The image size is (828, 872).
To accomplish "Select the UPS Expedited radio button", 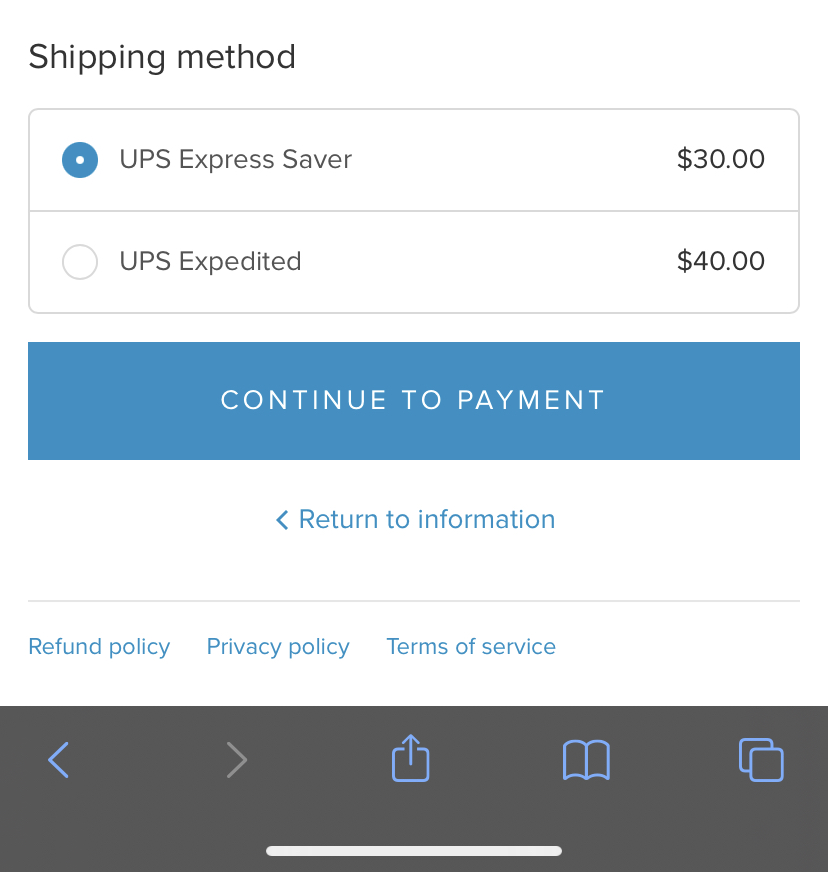I will click(80, 262).
